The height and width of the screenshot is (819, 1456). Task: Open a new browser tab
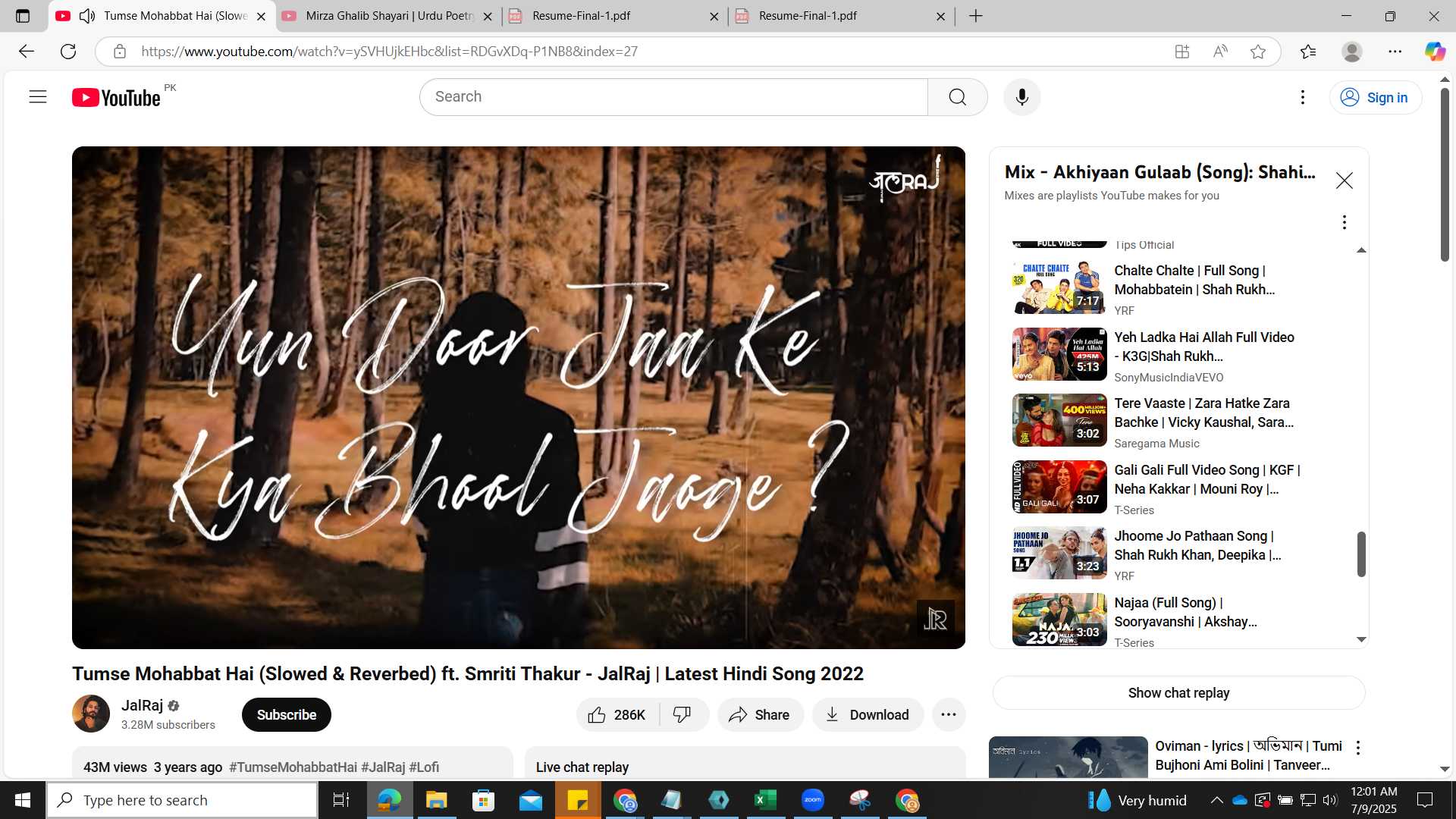pos(975,16)
